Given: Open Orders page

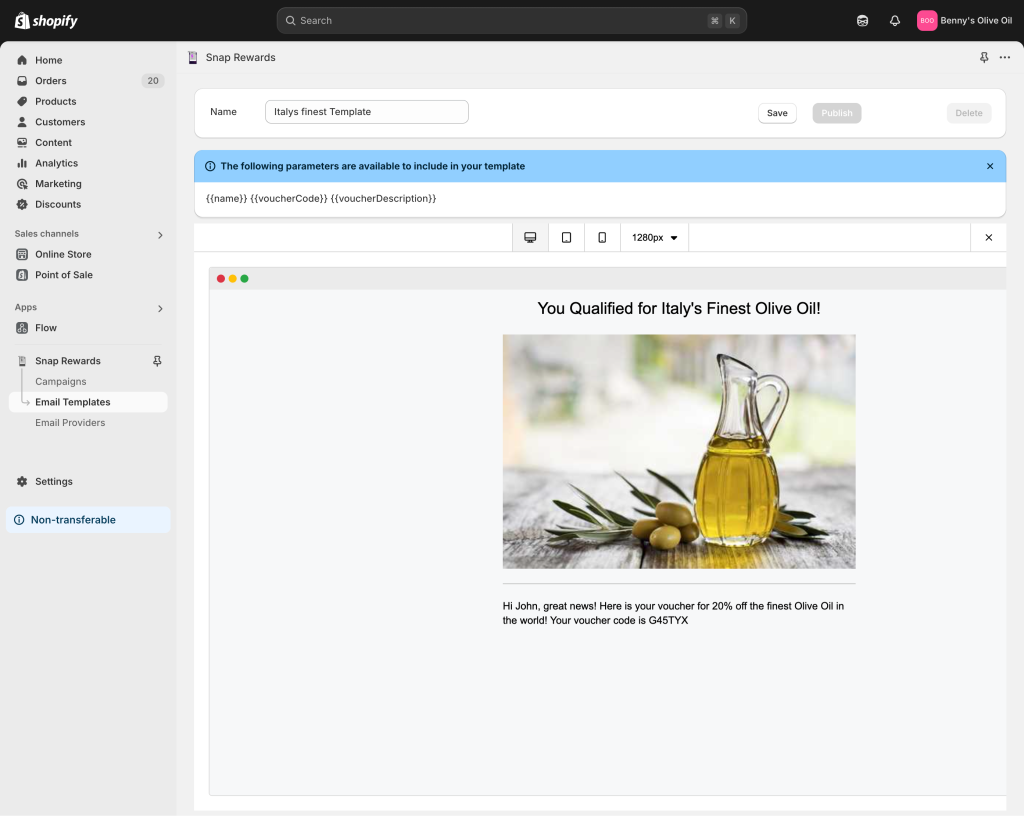Looking at the screenshot, I should pyautogui.click(x=88, y=81).
